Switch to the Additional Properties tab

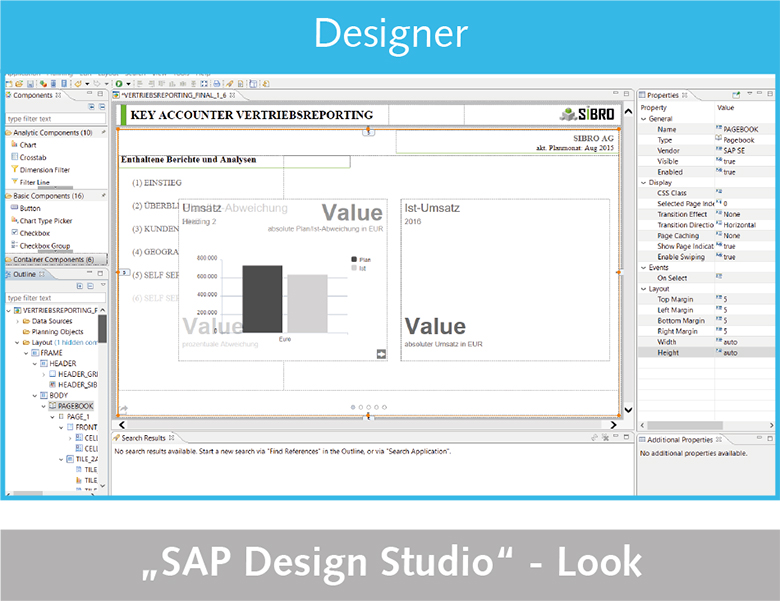[680, 440]
